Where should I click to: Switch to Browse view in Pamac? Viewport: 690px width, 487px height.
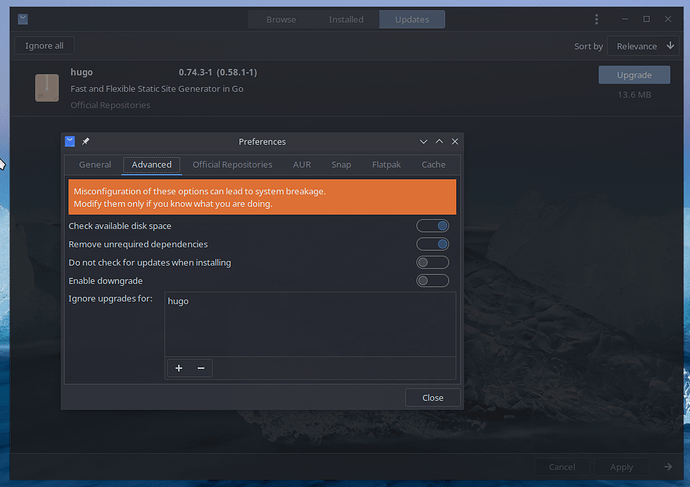pyautogui.click(x=281, y=19)
